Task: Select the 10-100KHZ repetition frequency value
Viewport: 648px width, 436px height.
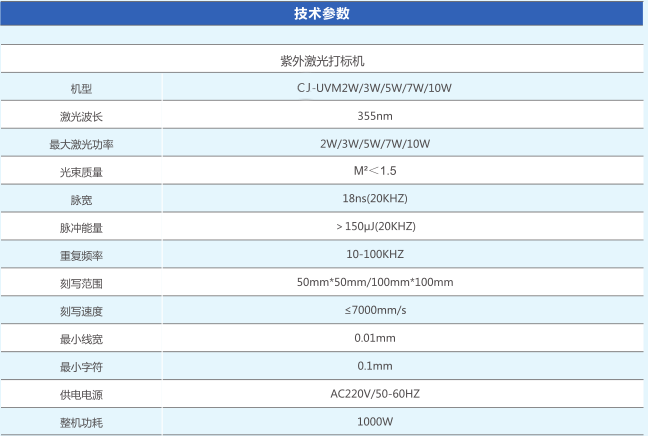Action: pos(375,254)
